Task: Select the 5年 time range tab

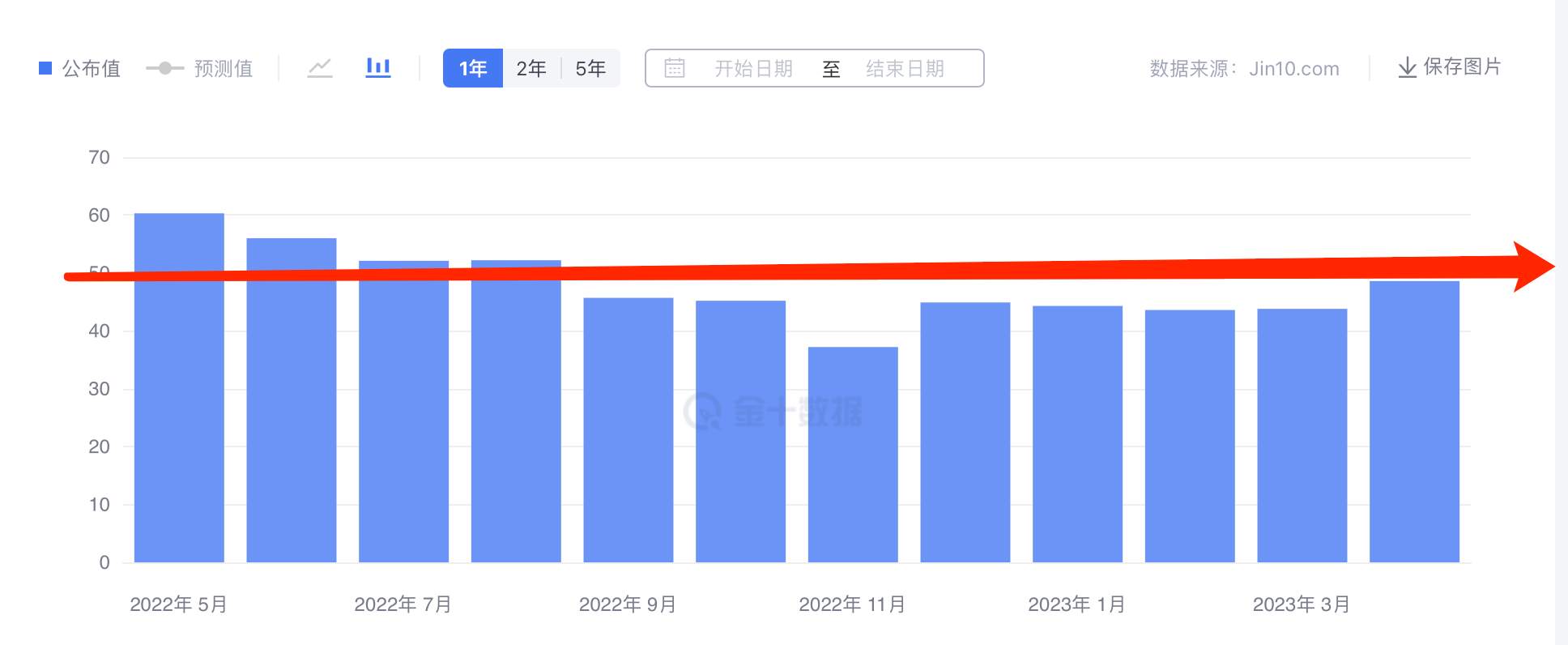Action: point(590,68)
